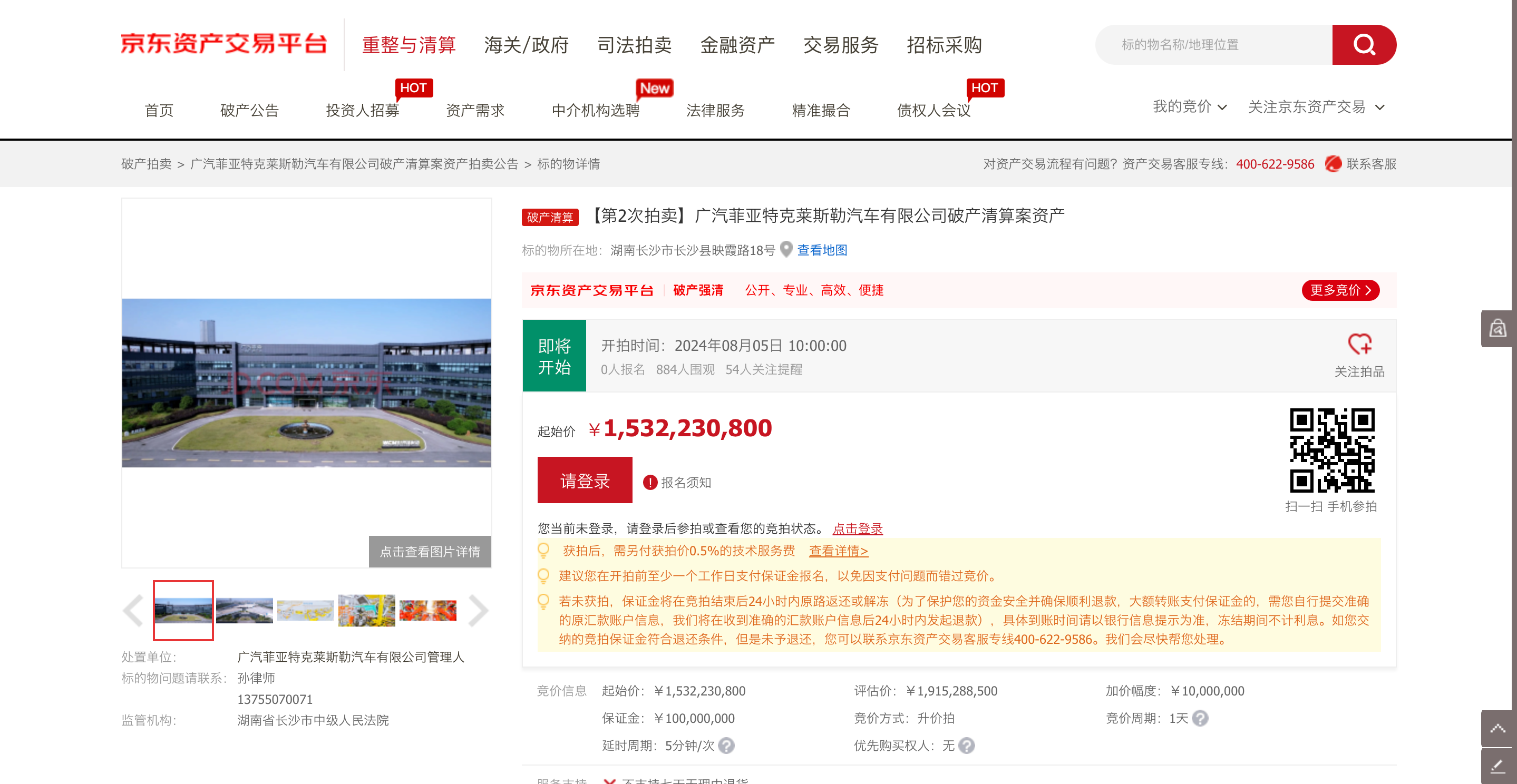Select the second factory aerial thumbnail

(x=245, y=610)
